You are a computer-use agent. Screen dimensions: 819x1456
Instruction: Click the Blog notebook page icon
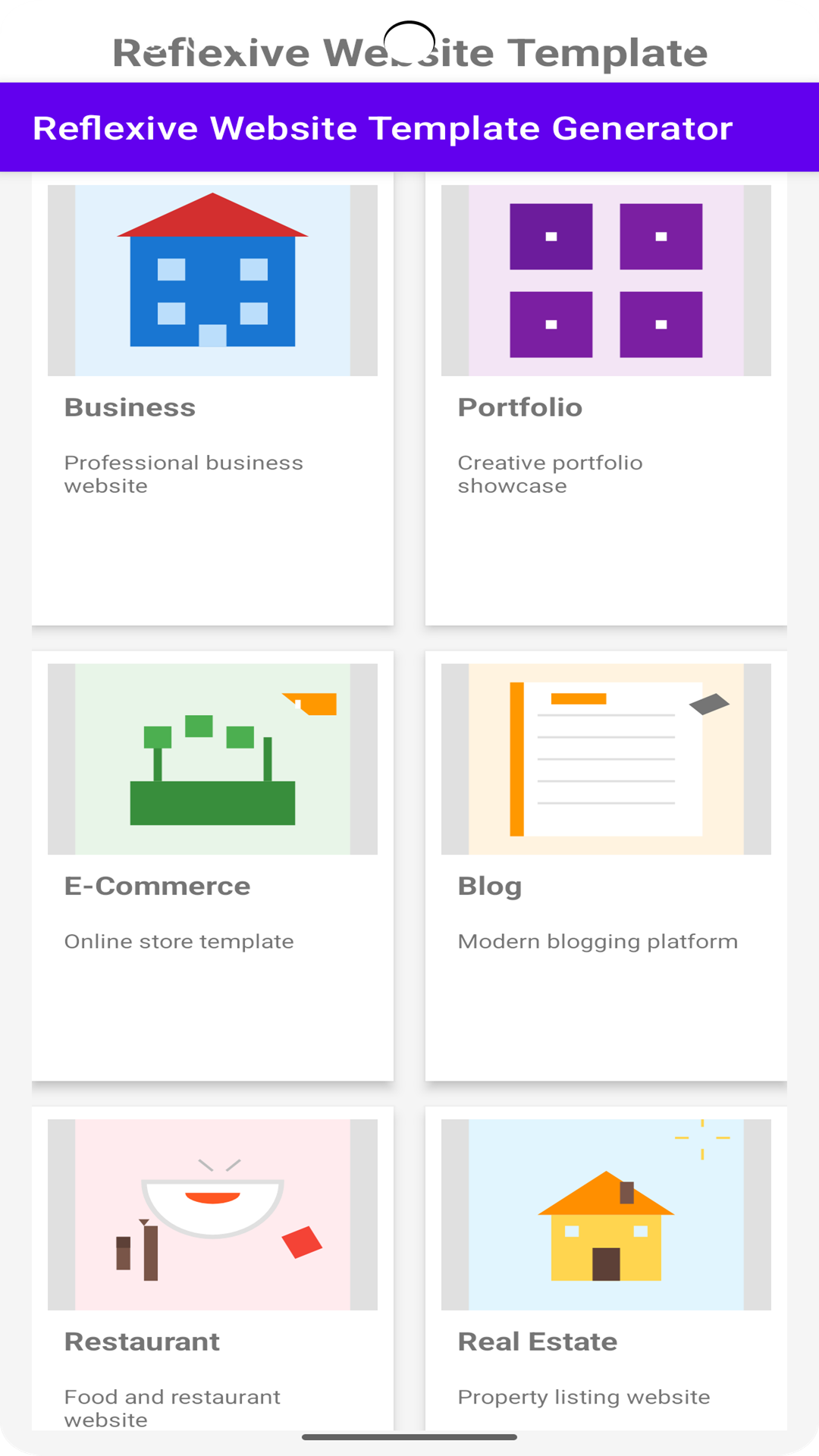[607, 760]
